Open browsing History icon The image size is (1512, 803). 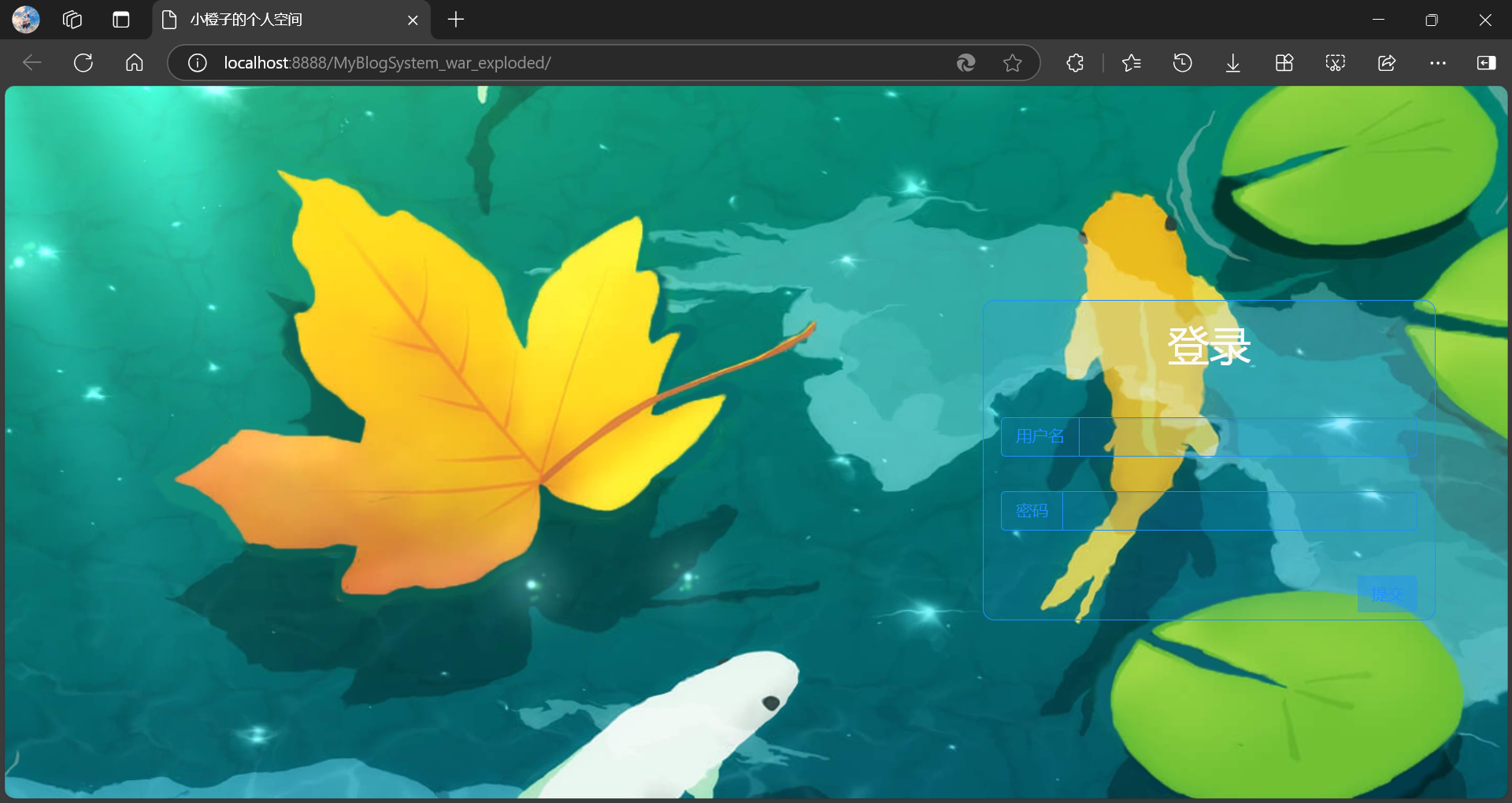(x=1182, y=63)
